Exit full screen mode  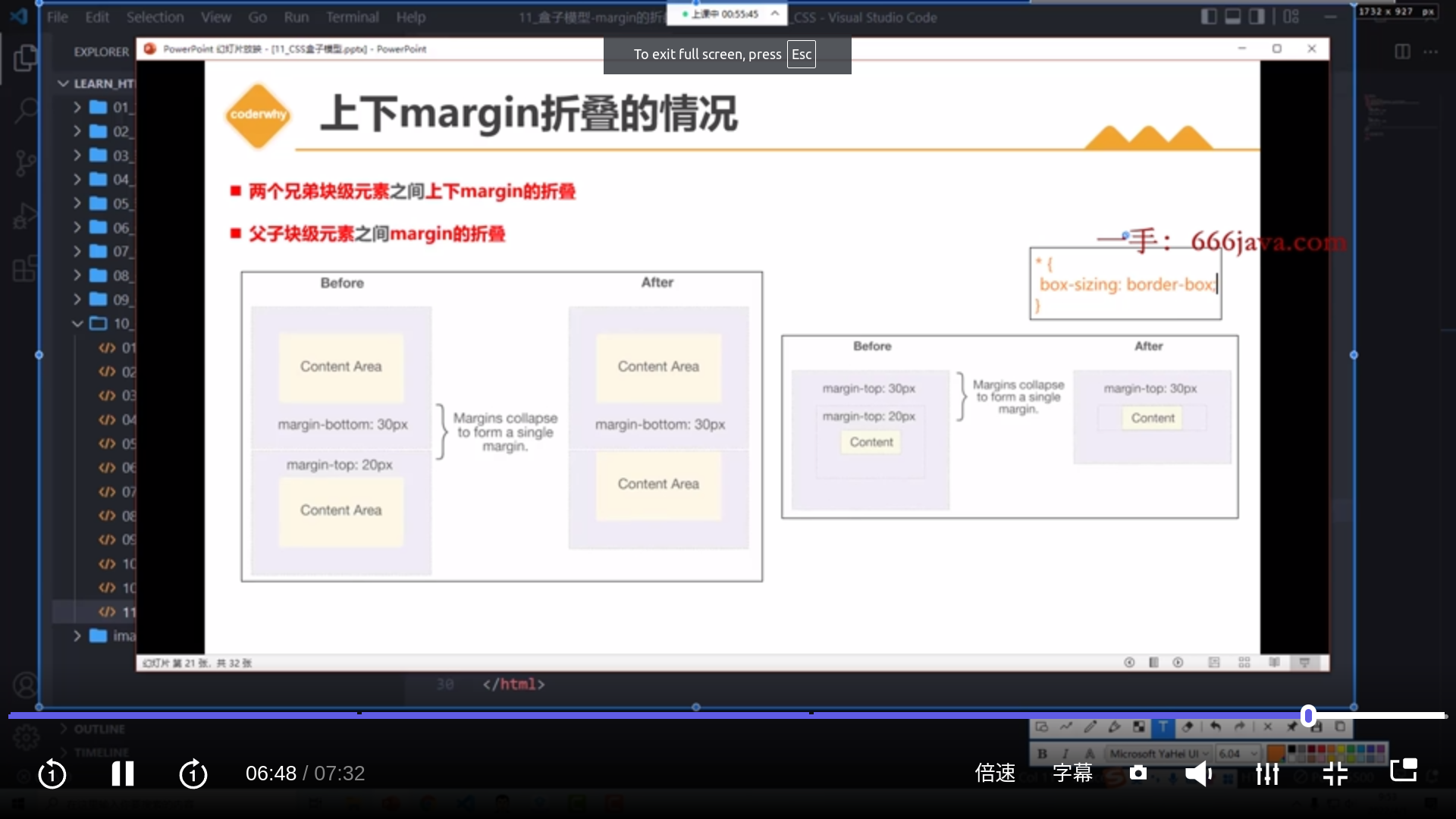tap(1335, 773)
